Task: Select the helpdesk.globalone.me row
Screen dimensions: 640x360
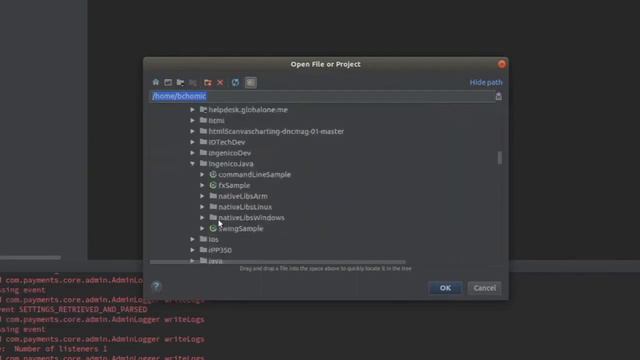Action: tap(248, 110)
